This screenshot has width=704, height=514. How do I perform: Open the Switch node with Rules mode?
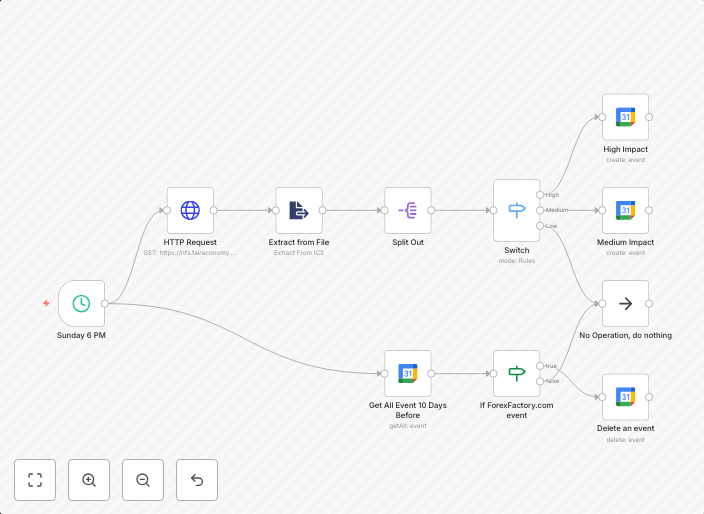[x=516, y=210]
